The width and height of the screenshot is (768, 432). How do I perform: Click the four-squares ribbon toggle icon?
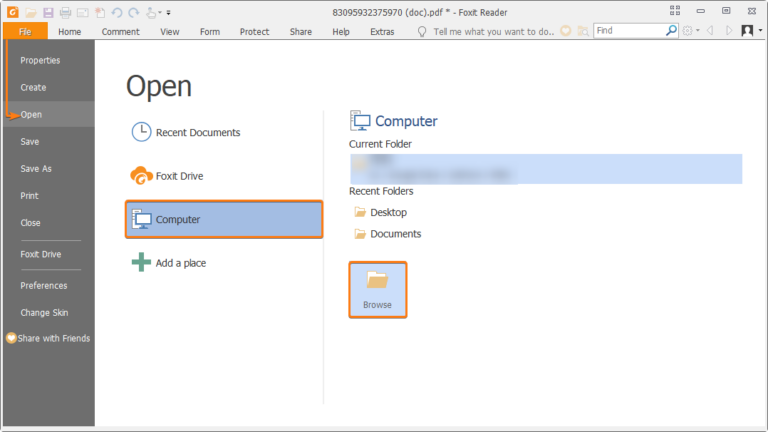point(675,11)
